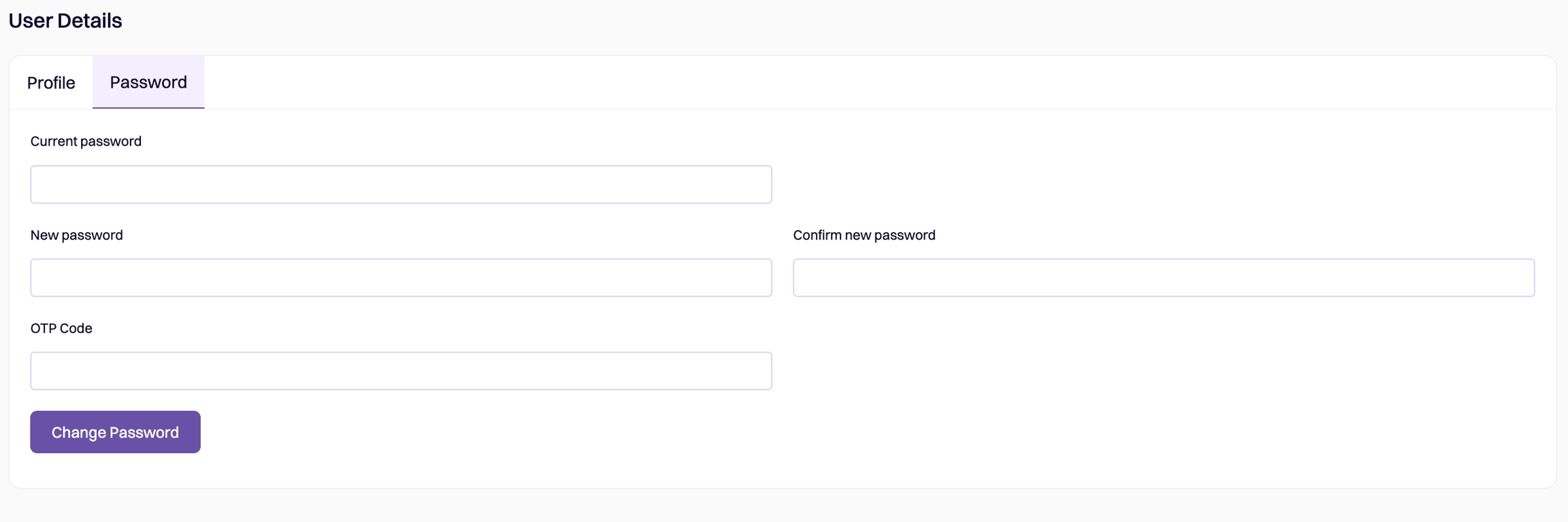Select the Password tab
This screenshot has height=522, width=1568.
click(x=148, y=82)
